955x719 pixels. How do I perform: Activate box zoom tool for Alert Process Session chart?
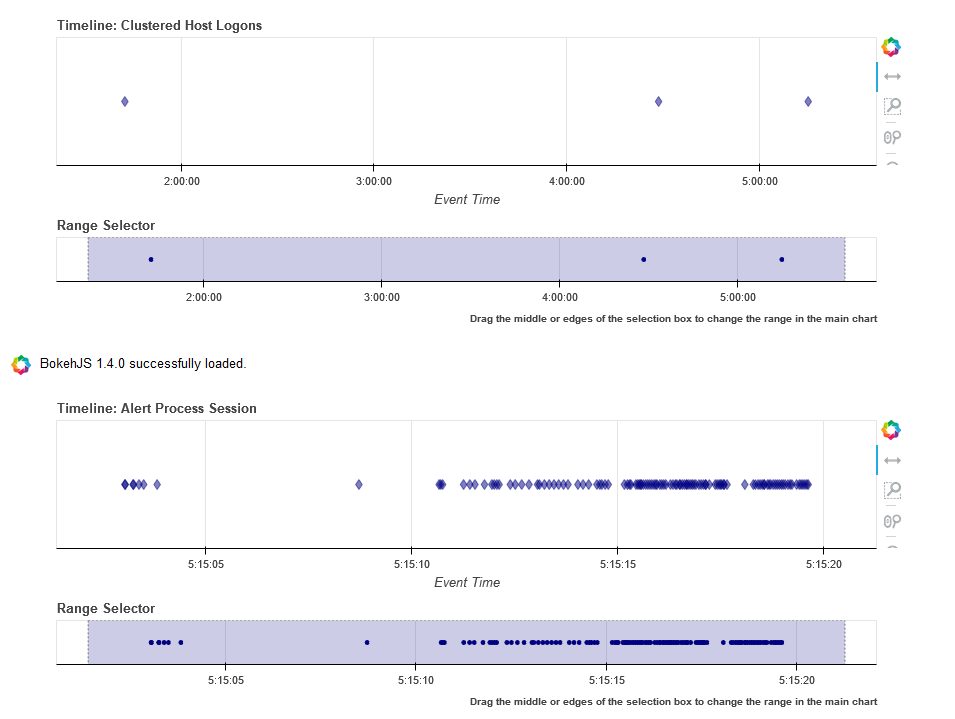(x=892, y=490)
